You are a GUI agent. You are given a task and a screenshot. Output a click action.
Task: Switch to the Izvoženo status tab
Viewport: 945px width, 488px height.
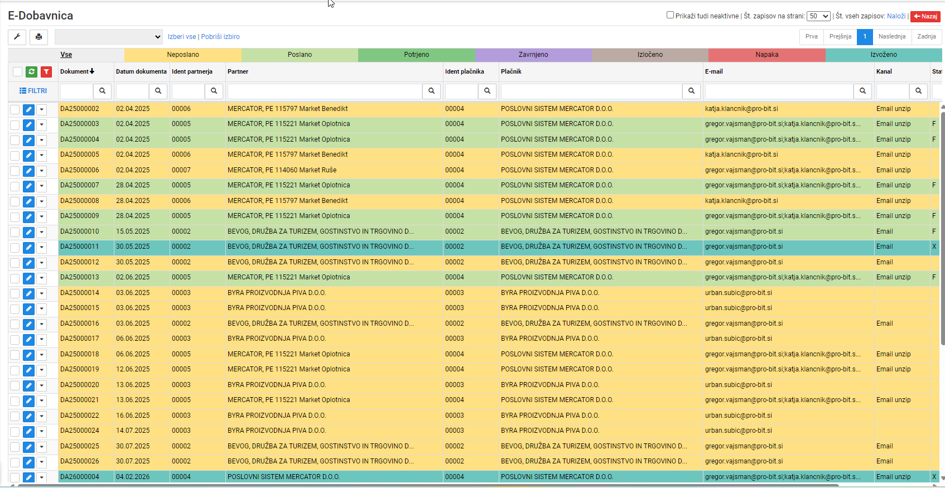point(884,55)
